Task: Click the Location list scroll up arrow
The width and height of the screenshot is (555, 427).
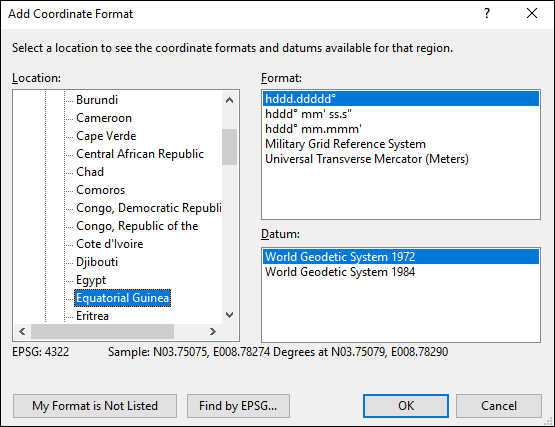Action: click(x=229, y=100)
